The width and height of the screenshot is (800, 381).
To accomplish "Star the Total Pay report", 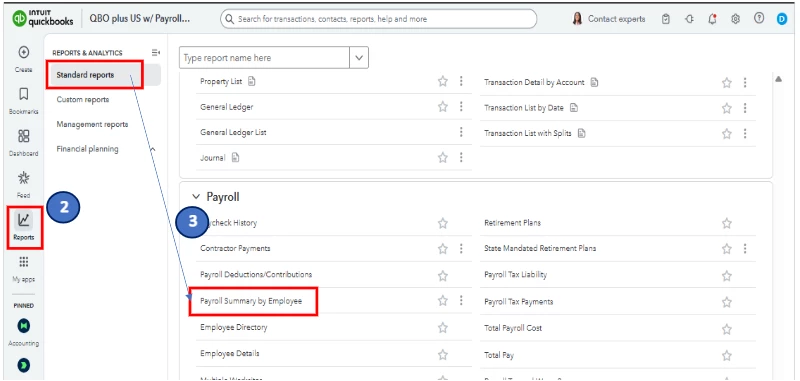I will click(x=727, y=355).
